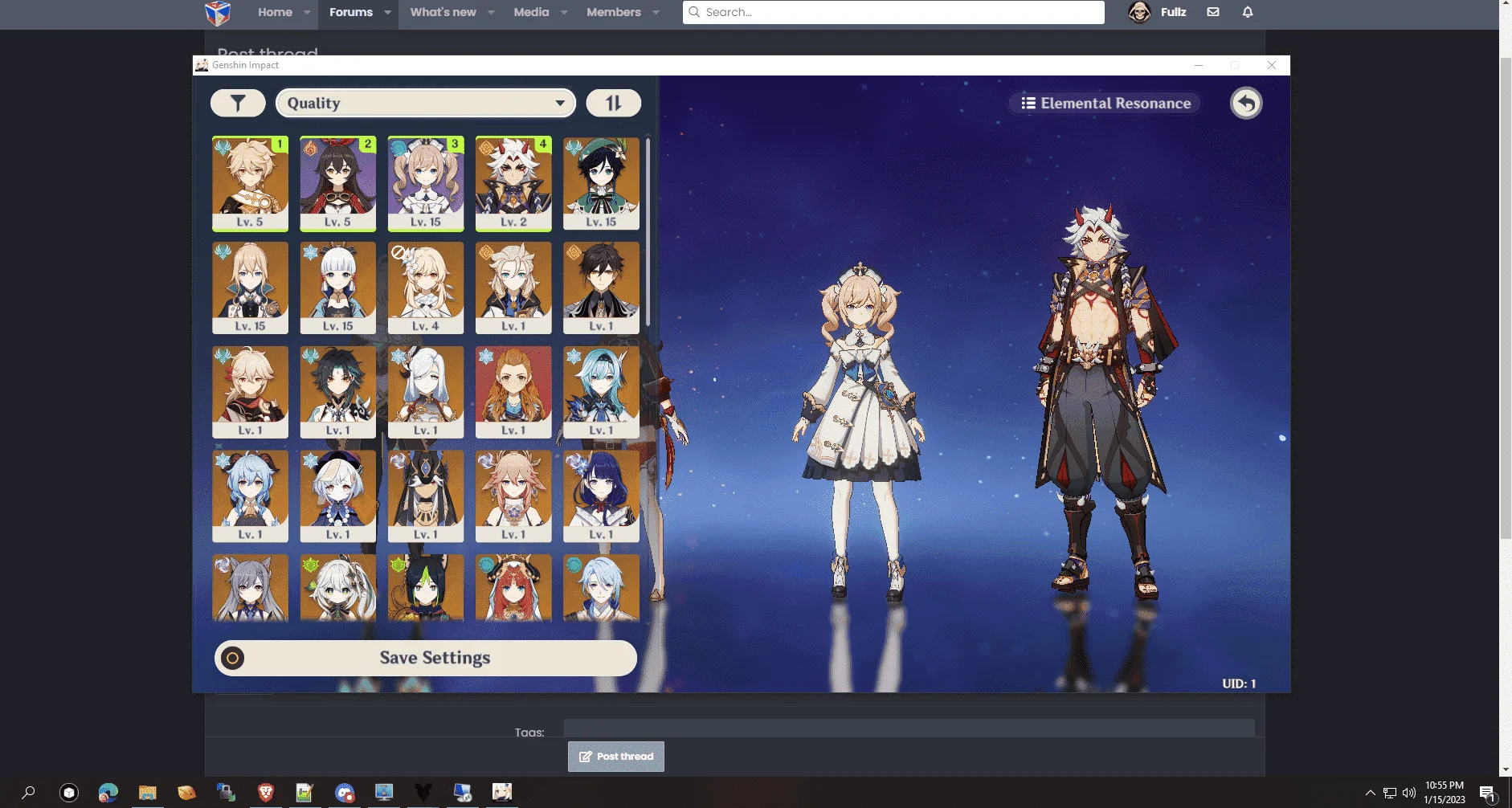
Task: Open Brave browser from the taskbar
Action: click(x=265, y=793)
